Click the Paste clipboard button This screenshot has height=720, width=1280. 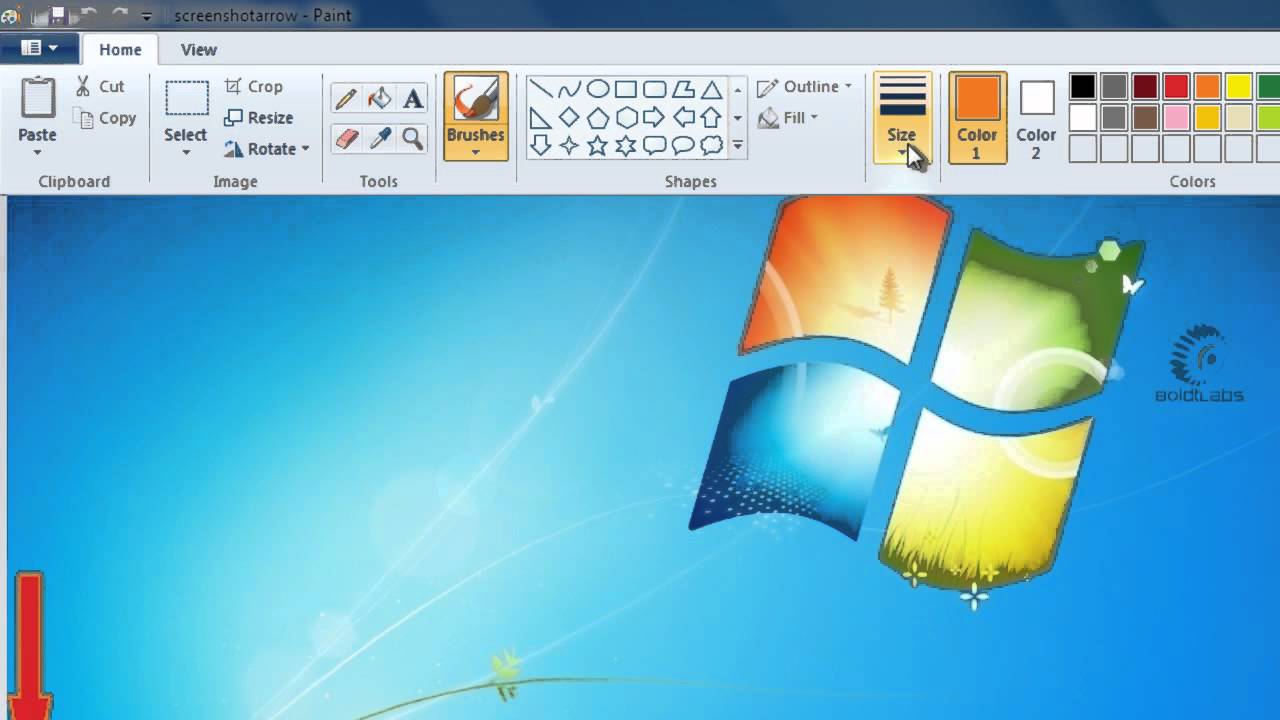coord(38,110)
